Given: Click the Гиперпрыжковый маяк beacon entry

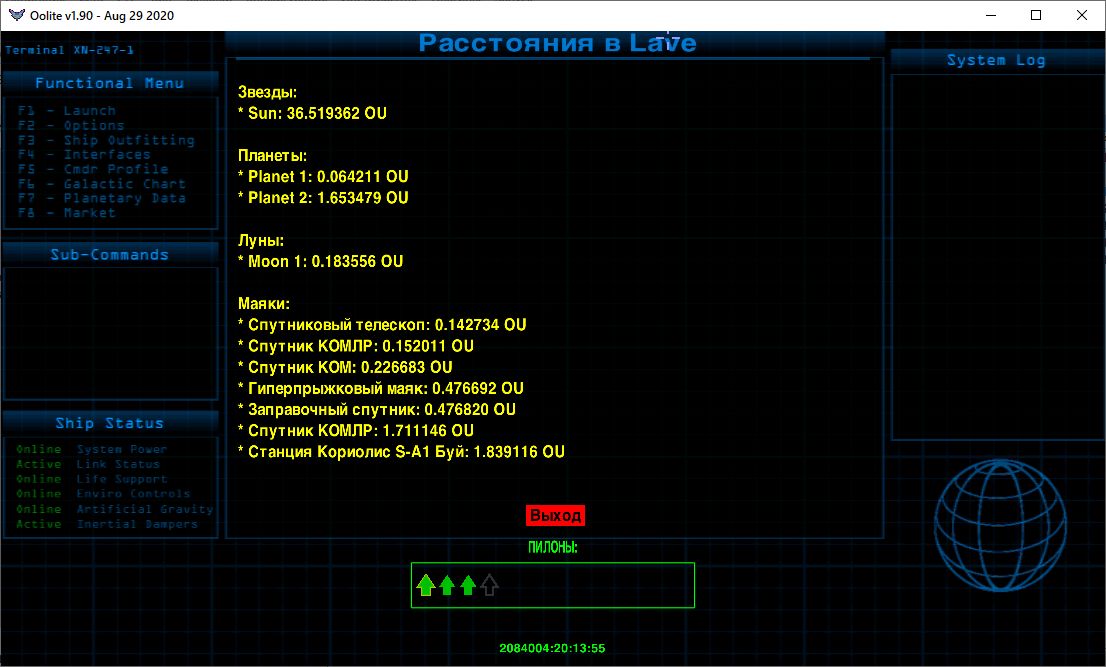Looking at the screenshot, I should click(x=380, y=388).
